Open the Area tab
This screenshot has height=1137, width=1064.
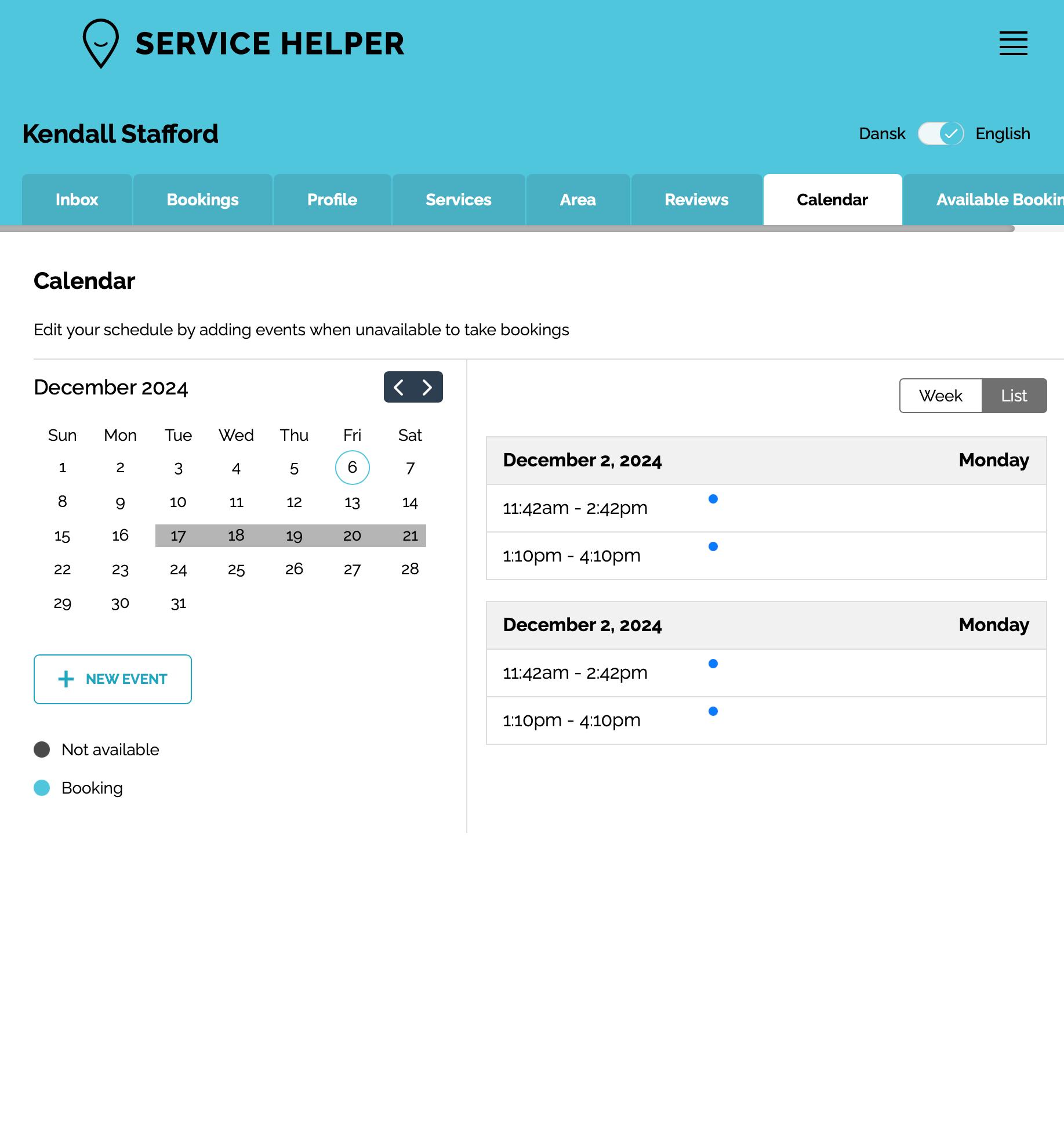578,200
